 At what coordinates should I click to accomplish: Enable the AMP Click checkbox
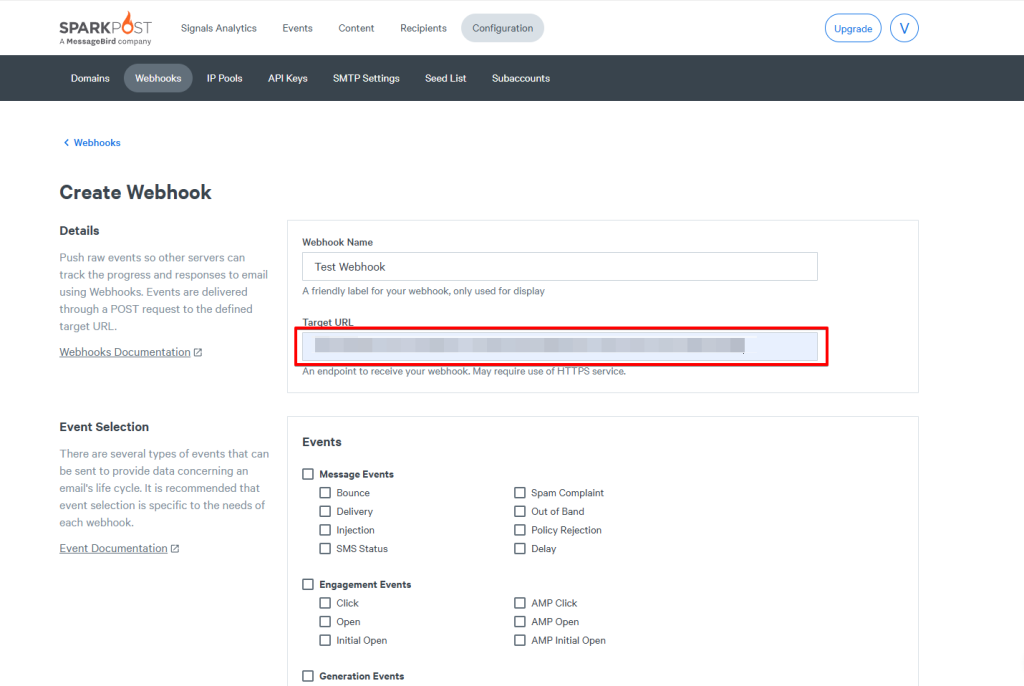point(520,603)
